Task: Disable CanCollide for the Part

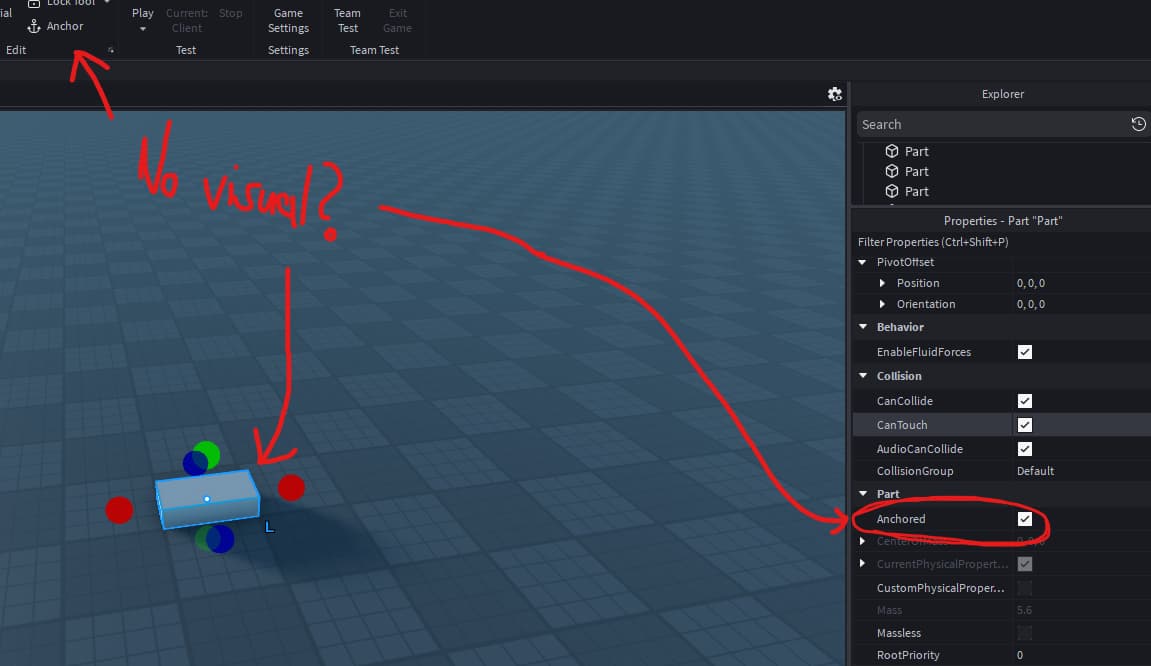Action: coord(1025,400)
